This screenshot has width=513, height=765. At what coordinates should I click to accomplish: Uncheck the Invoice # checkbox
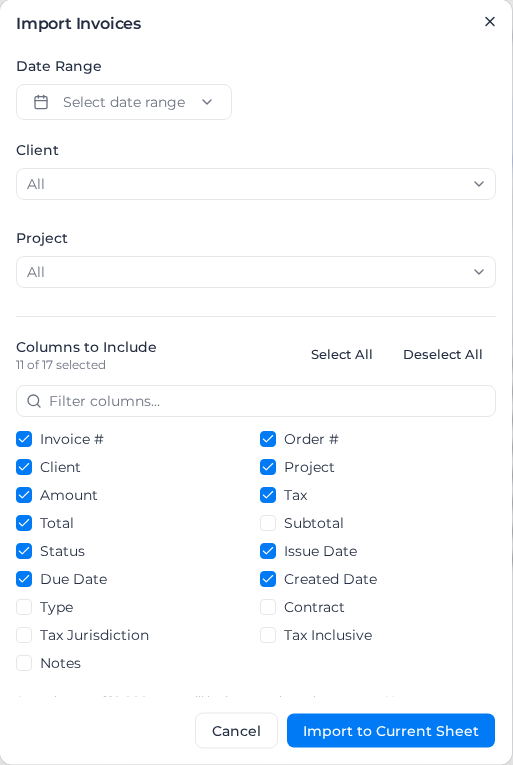[x=24, y=439]
